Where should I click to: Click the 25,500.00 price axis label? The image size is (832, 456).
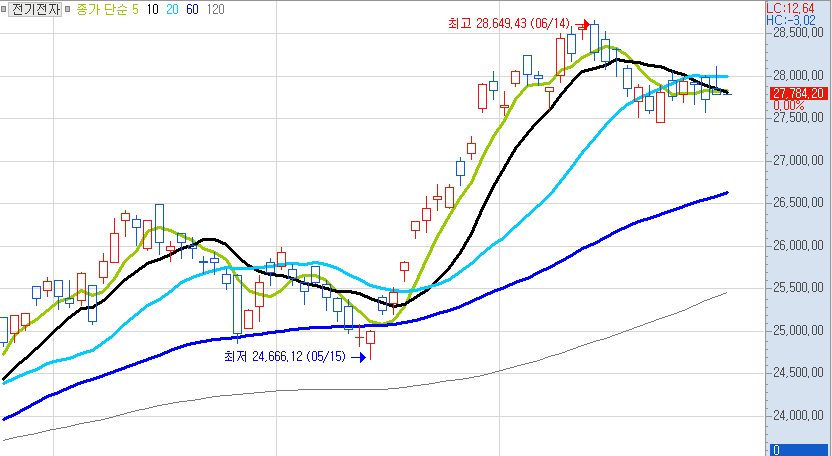(799, 288)
